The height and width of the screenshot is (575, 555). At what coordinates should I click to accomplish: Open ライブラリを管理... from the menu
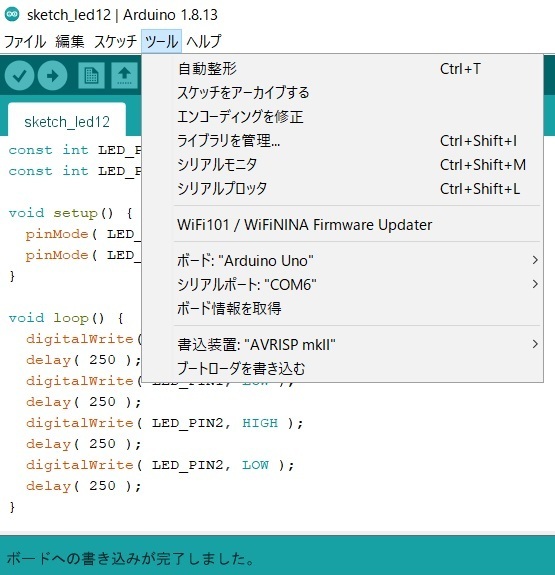click(342, 140)
